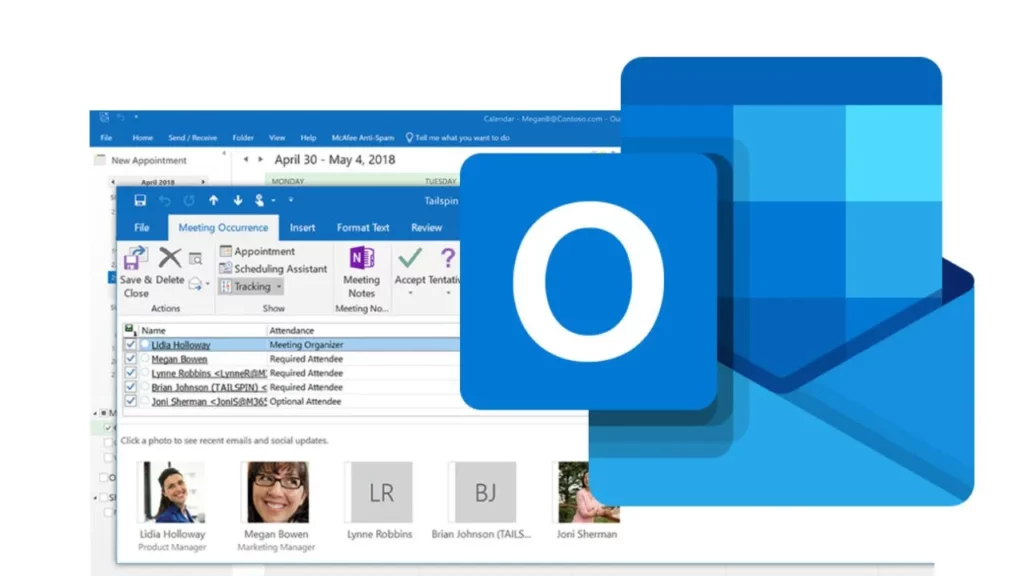Click the Undo arrow in the Quick Access Toolbar
Screen dimensions: 1024x576
[166, 201]
